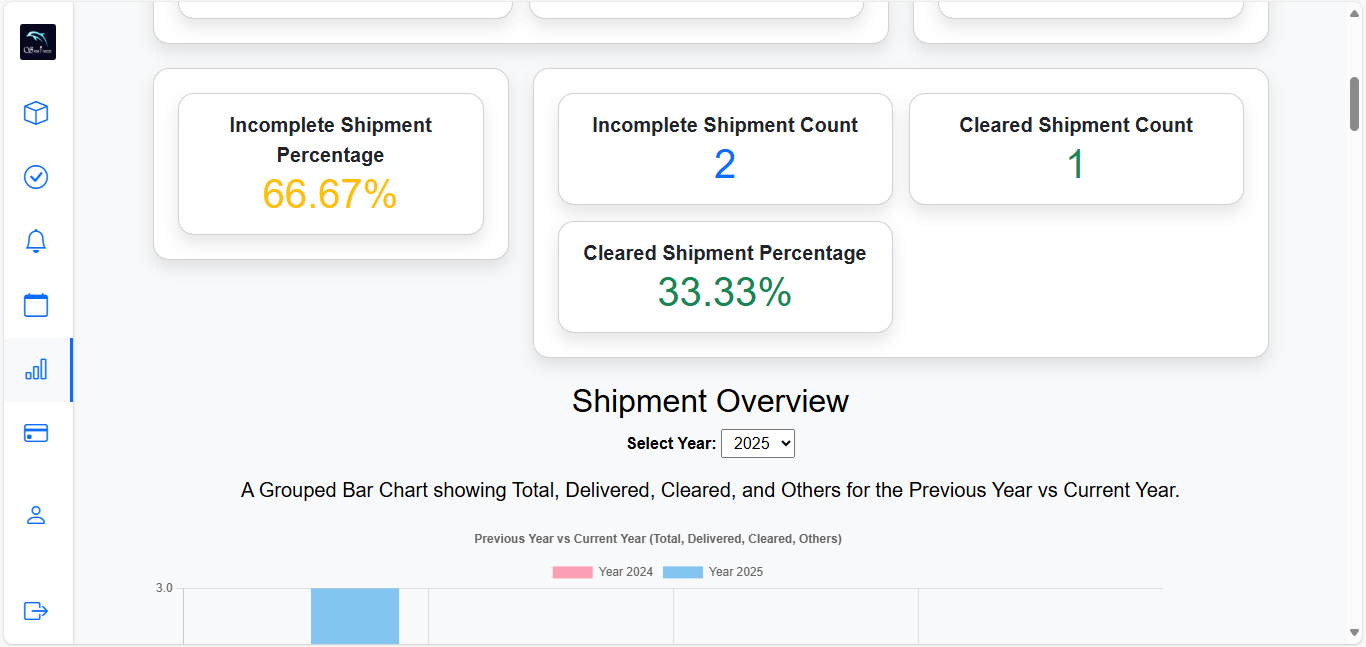Open the user profile icon
The image size is (1366, 647).
click(36, 515)
